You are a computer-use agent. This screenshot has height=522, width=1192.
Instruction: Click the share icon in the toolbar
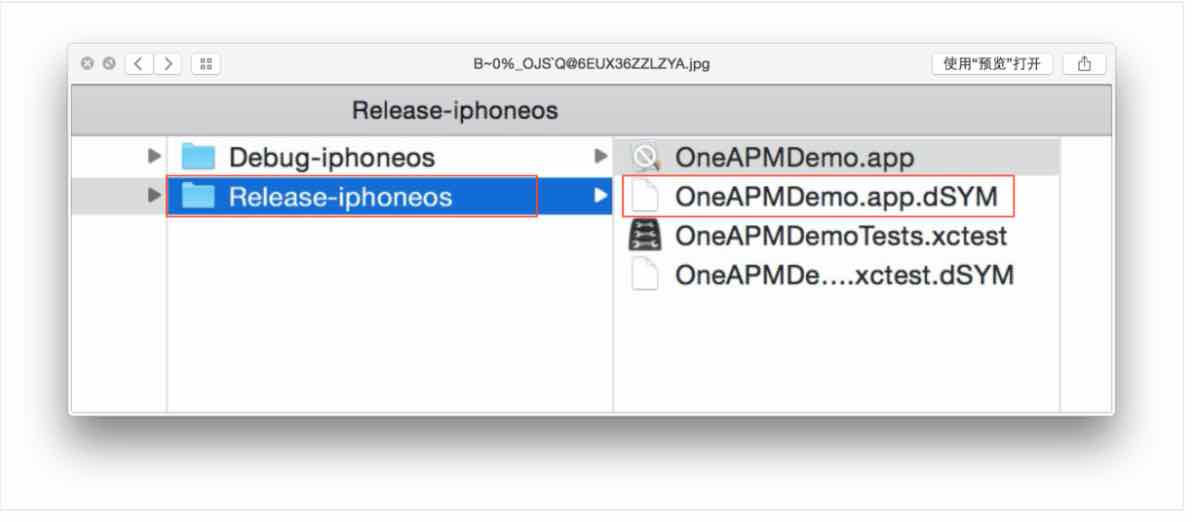click(x=1085, y=64)
